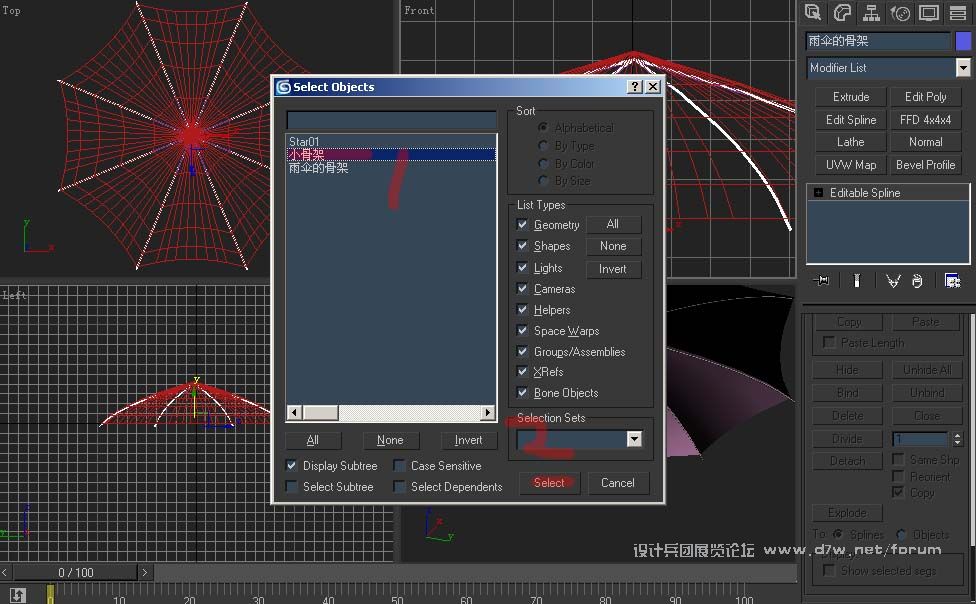
Task: Step time slider back with left arrow
Action: tap(5, 572)
